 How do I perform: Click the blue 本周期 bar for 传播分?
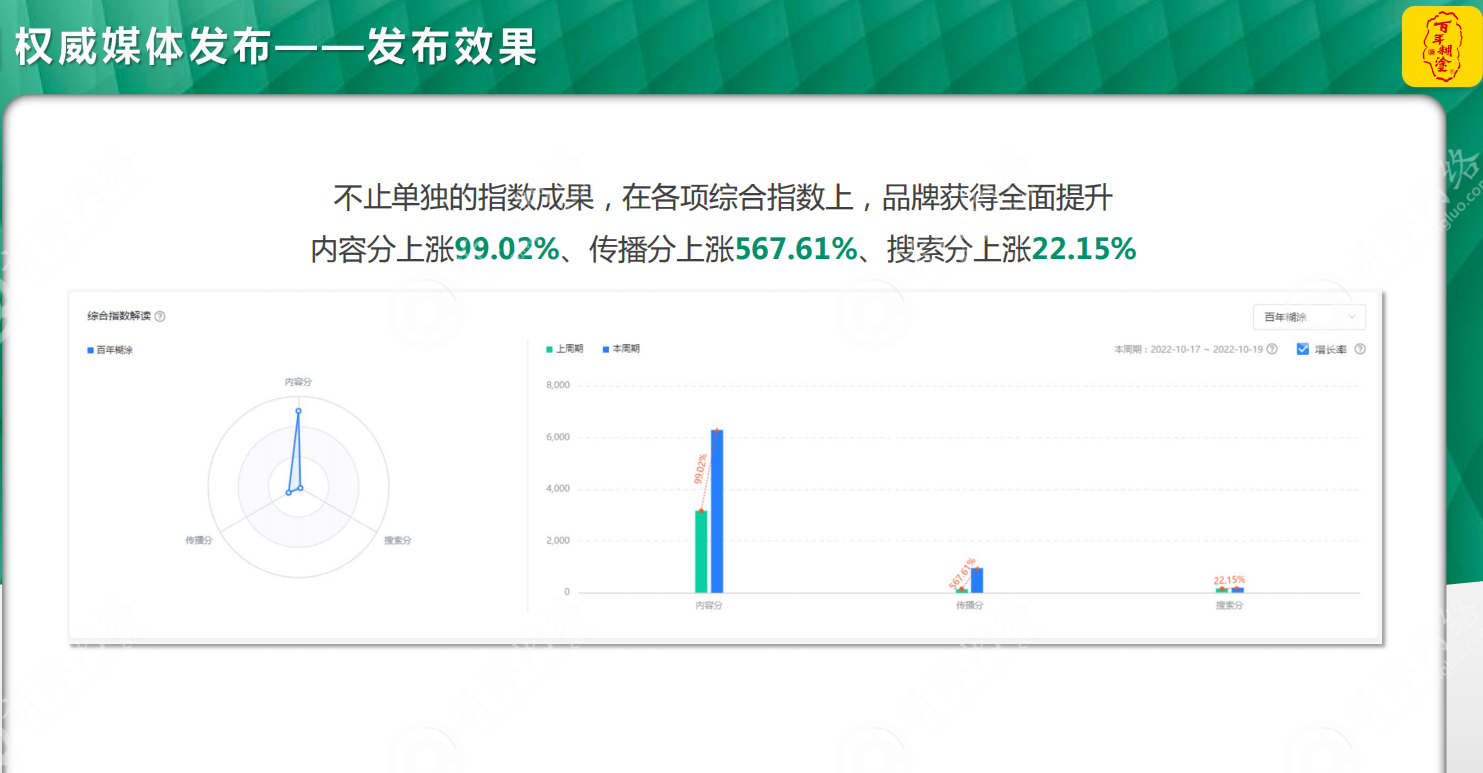coord(977,580)
